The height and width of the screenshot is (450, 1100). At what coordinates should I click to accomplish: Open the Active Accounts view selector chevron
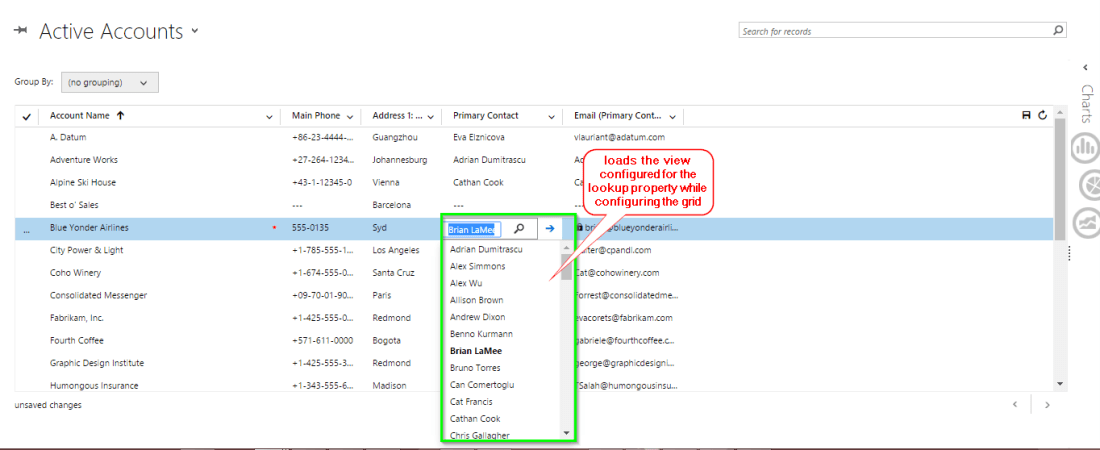point(195,30)
